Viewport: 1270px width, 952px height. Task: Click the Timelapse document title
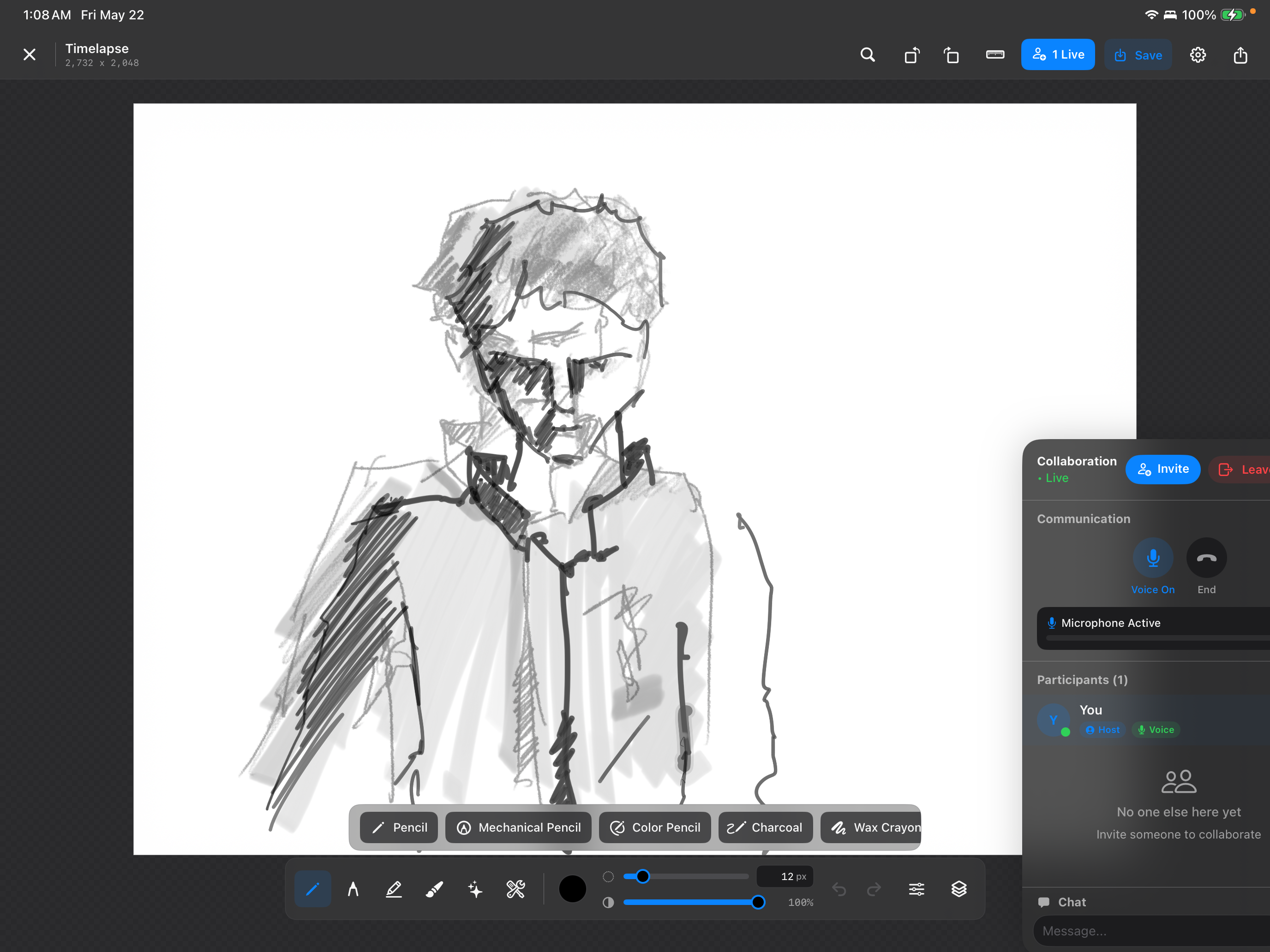point(97,48)
